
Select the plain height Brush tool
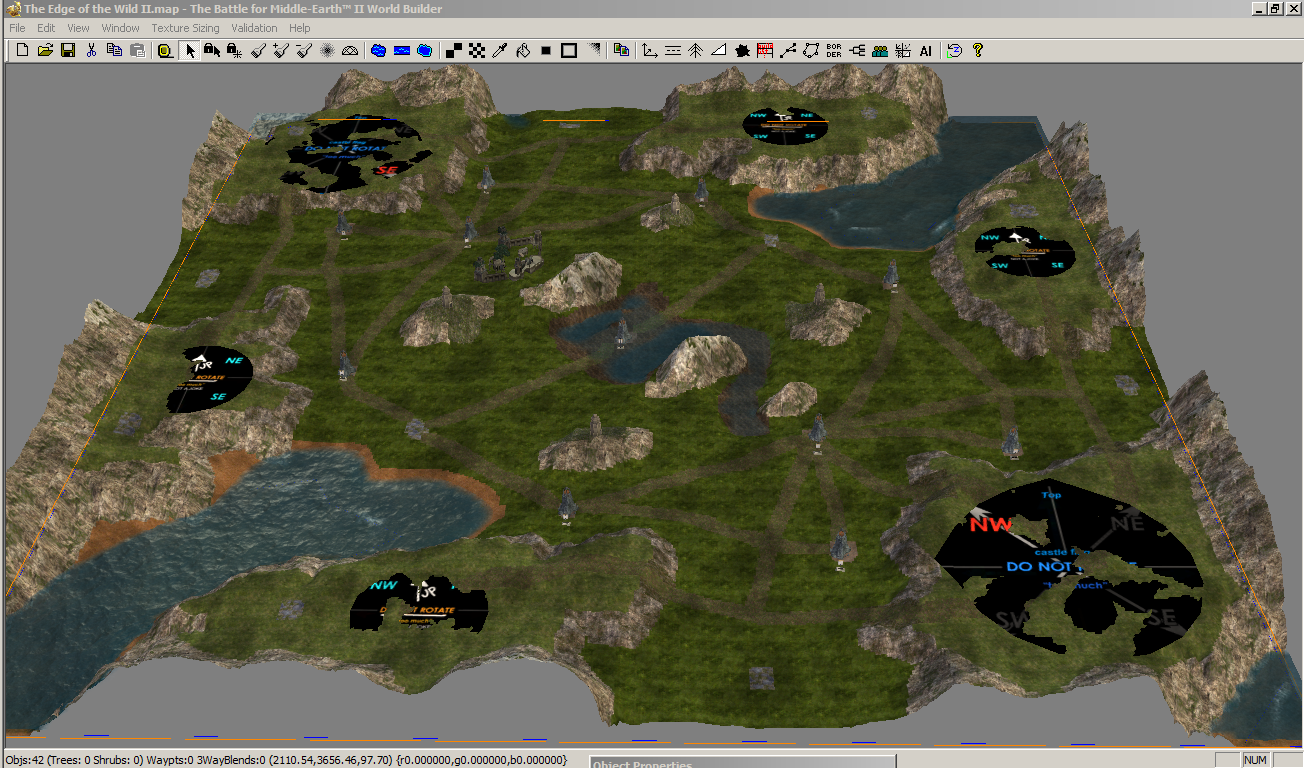pos(258,50)
